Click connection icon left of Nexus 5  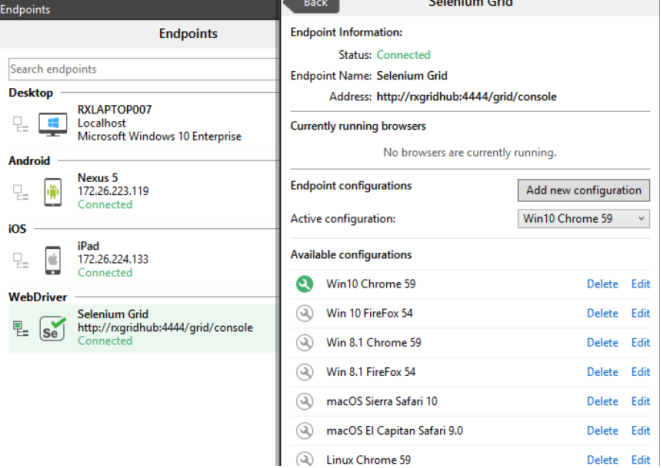(20, 191)
